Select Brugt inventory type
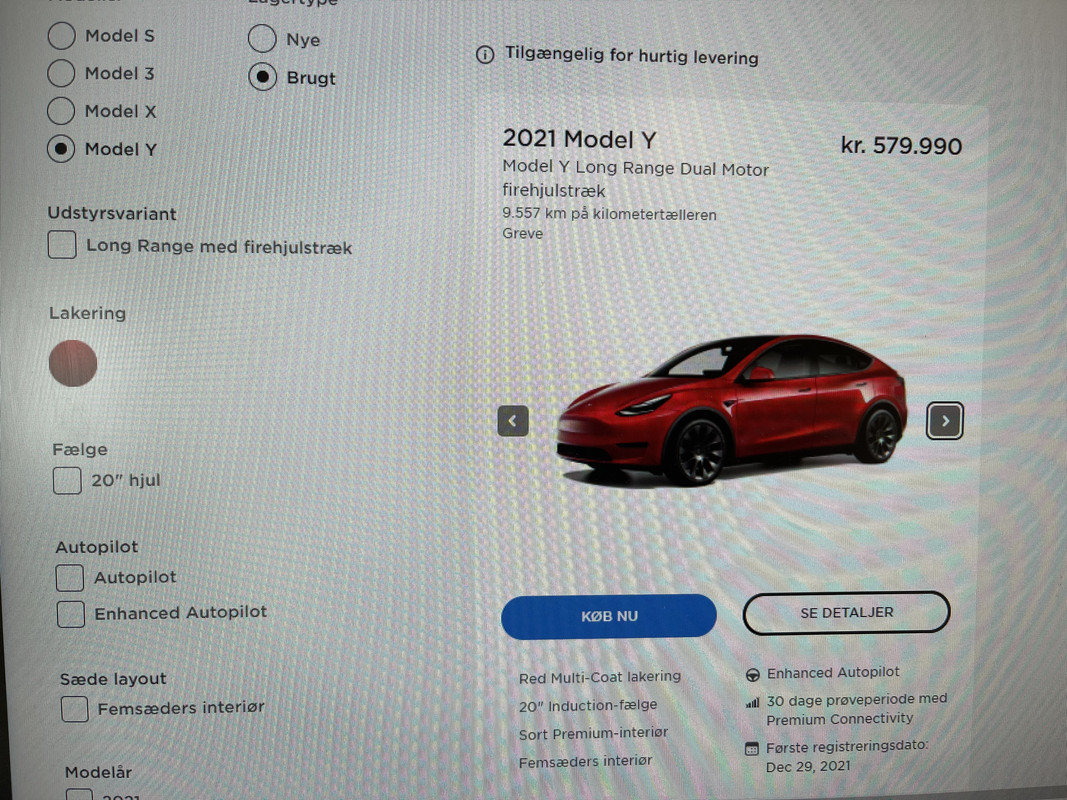1067x800 pixels. point(262,77)
